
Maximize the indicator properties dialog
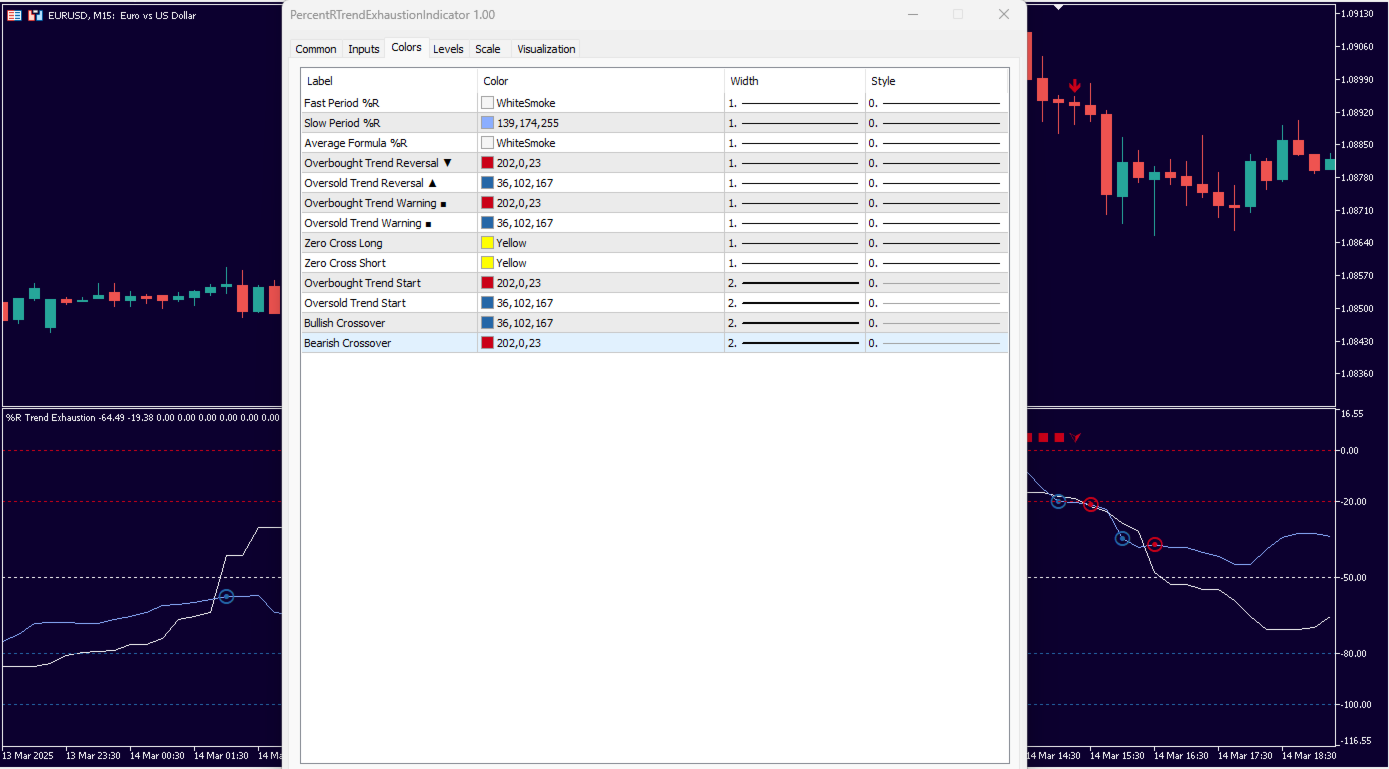pos(958,14)
